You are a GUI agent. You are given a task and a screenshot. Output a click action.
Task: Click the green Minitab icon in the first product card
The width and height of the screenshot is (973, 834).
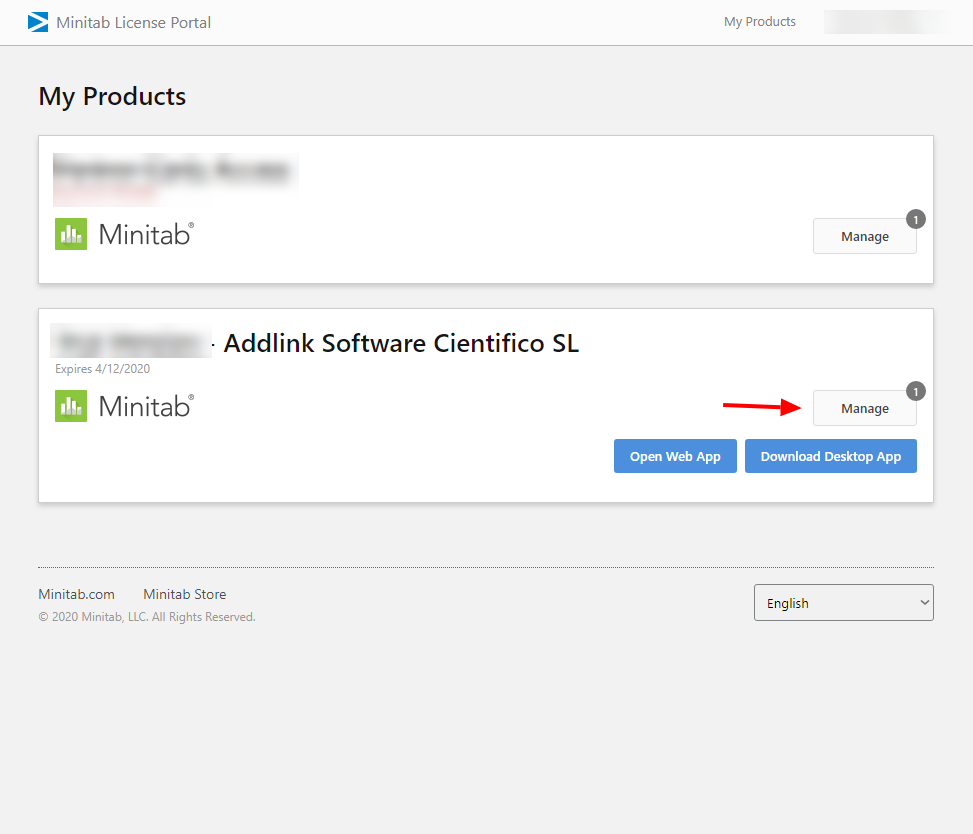tap(71, 234)
